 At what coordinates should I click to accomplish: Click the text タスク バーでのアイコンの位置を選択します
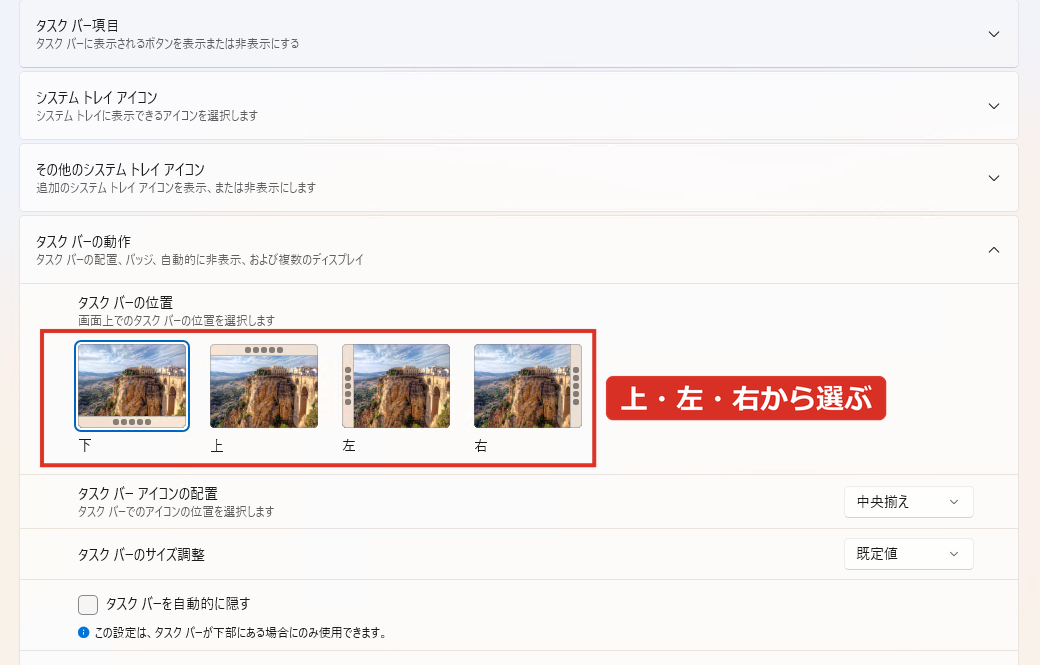pos(176,512)
